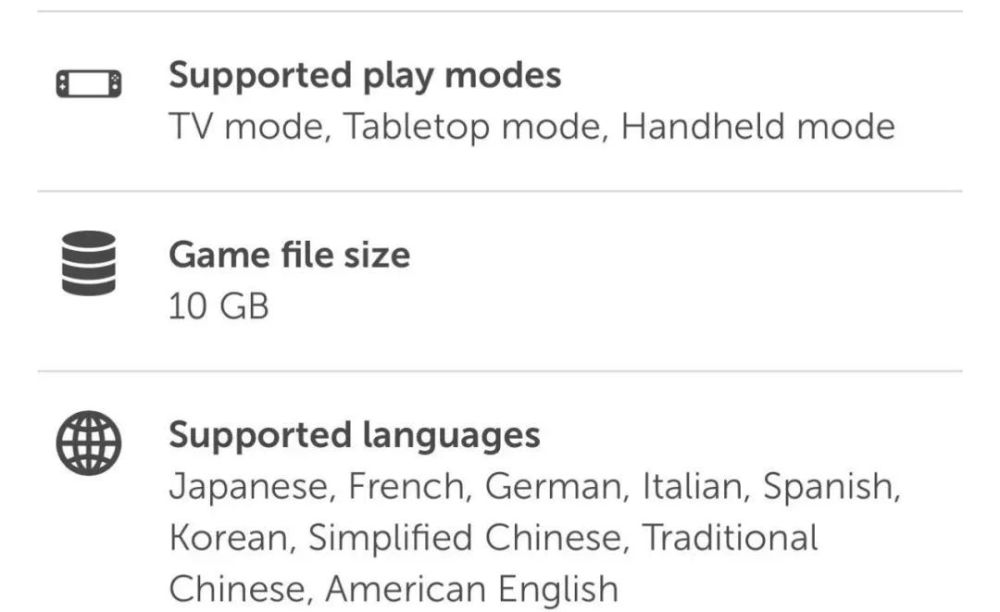Click the storage disk stack icon
Viewport: 1000px width, 612px height.
click(88, 262)
